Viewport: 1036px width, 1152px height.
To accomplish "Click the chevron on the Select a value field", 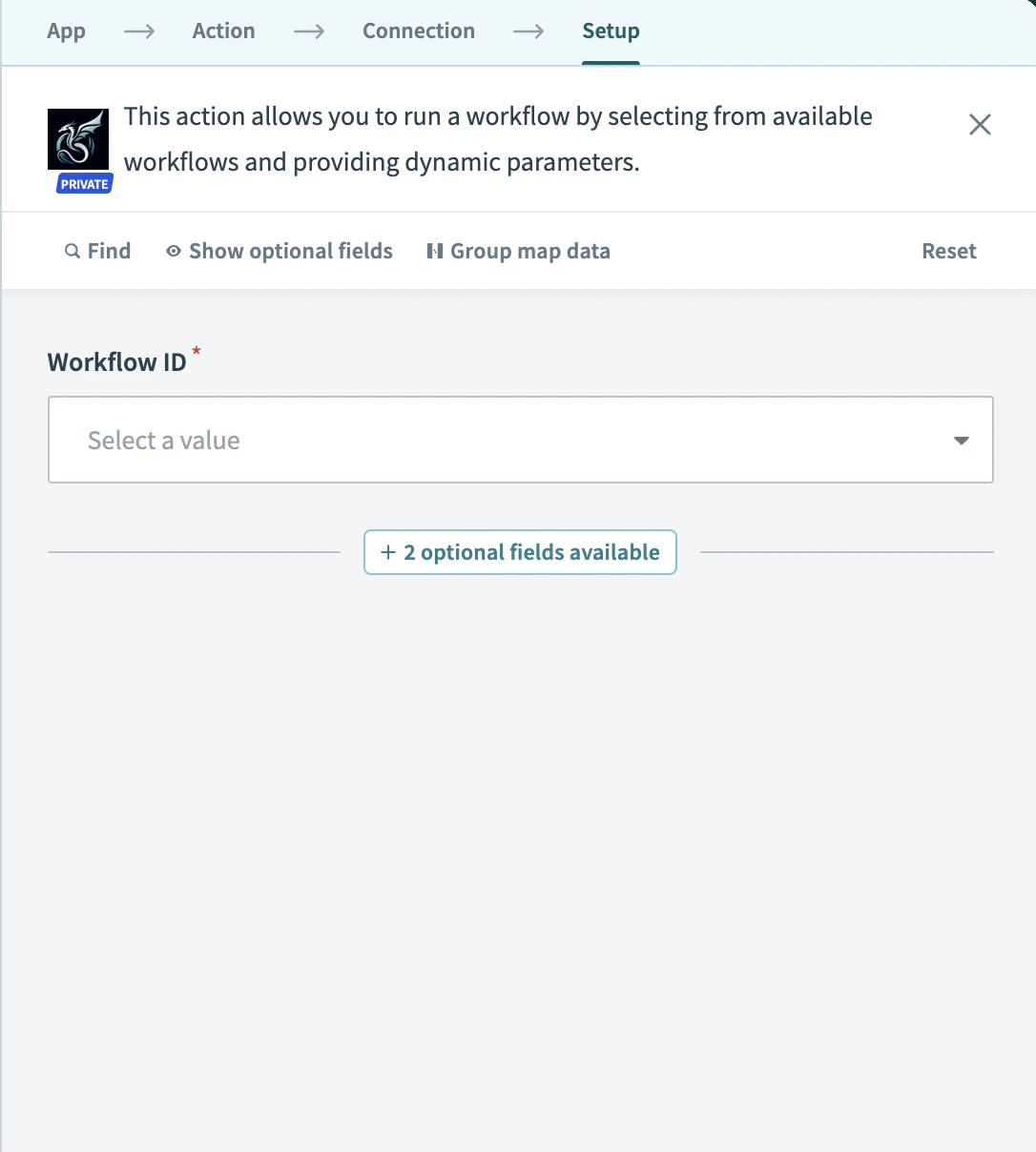I will pos(961,440).
